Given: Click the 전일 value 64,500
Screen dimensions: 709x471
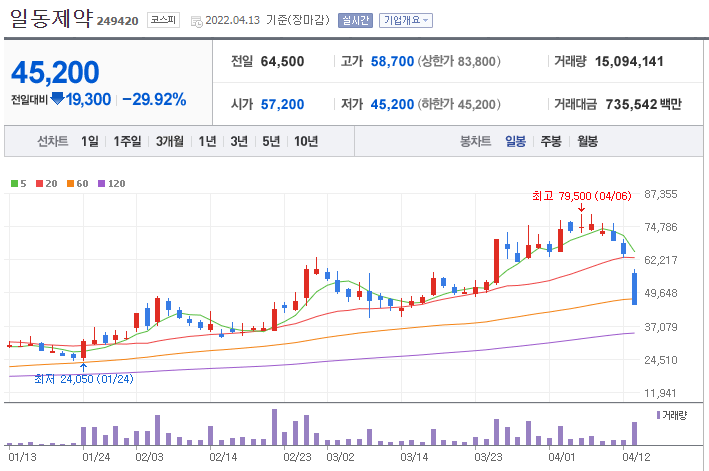Looking at the screenshot, I should tap(282, 61).
